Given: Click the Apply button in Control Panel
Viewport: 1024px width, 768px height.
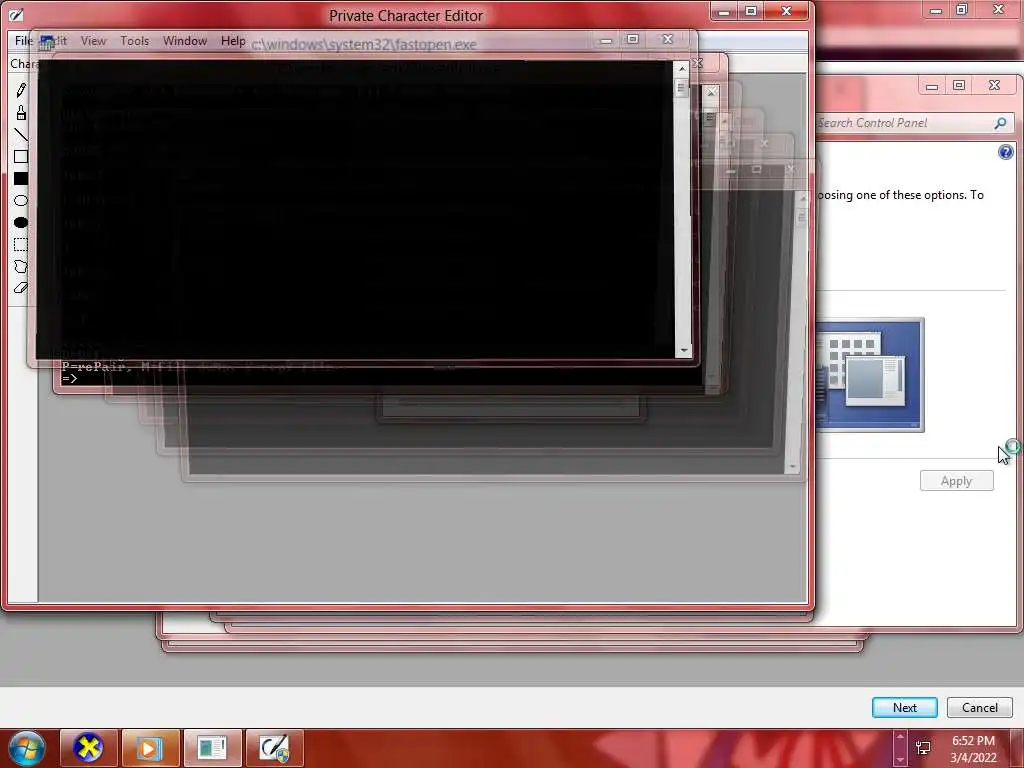Looking at the screenshot, I should pyautogui.click(x=957, y=481).
